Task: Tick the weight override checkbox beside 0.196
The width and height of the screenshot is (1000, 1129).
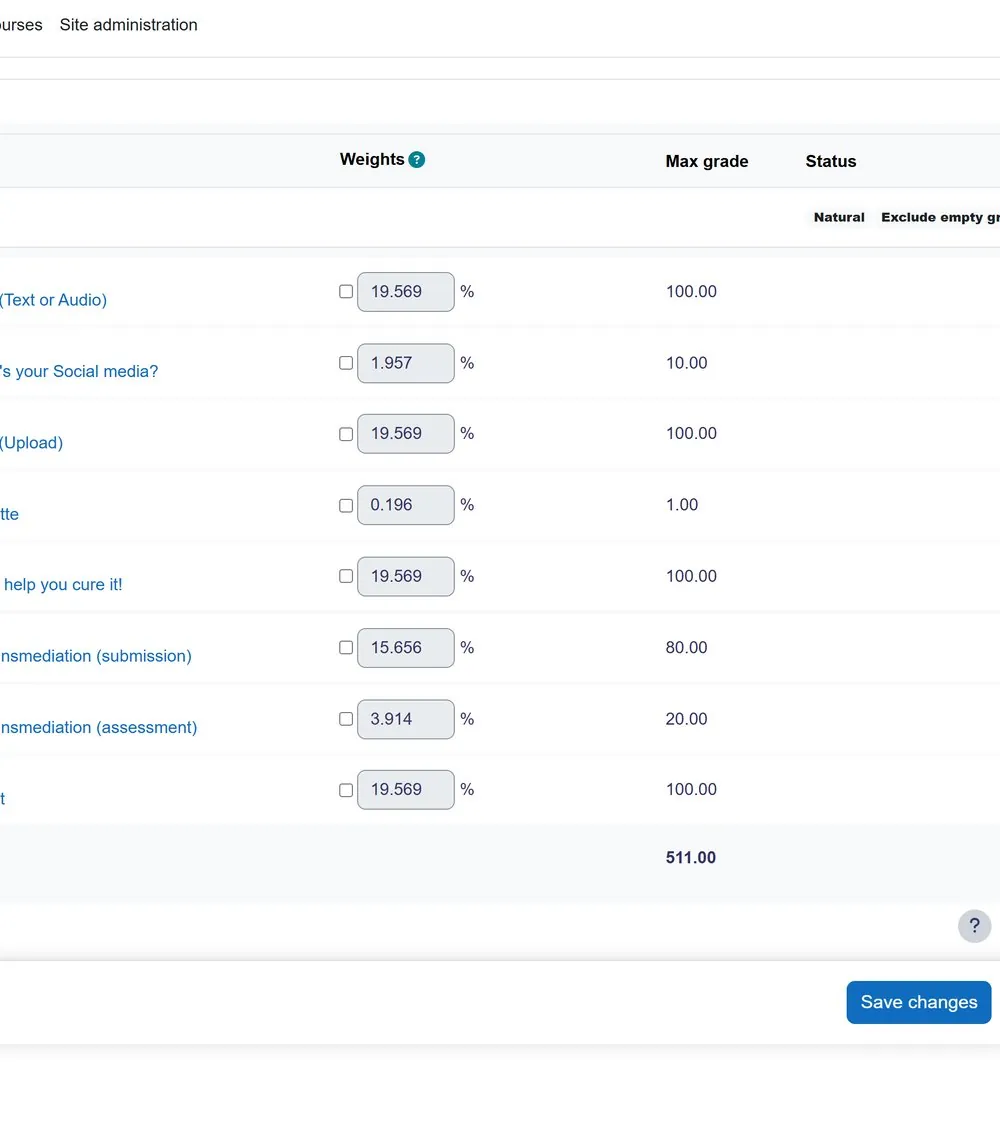Action: tap(346, 505)
